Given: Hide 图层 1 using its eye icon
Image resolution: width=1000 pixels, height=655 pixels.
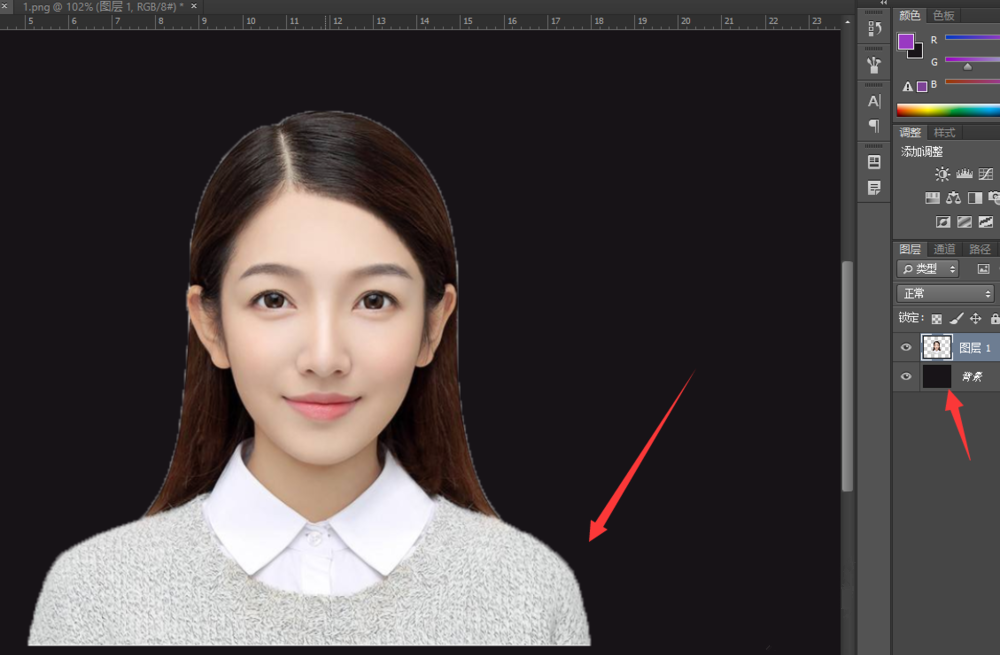Looking at the screenshot, I should [906, 347].
